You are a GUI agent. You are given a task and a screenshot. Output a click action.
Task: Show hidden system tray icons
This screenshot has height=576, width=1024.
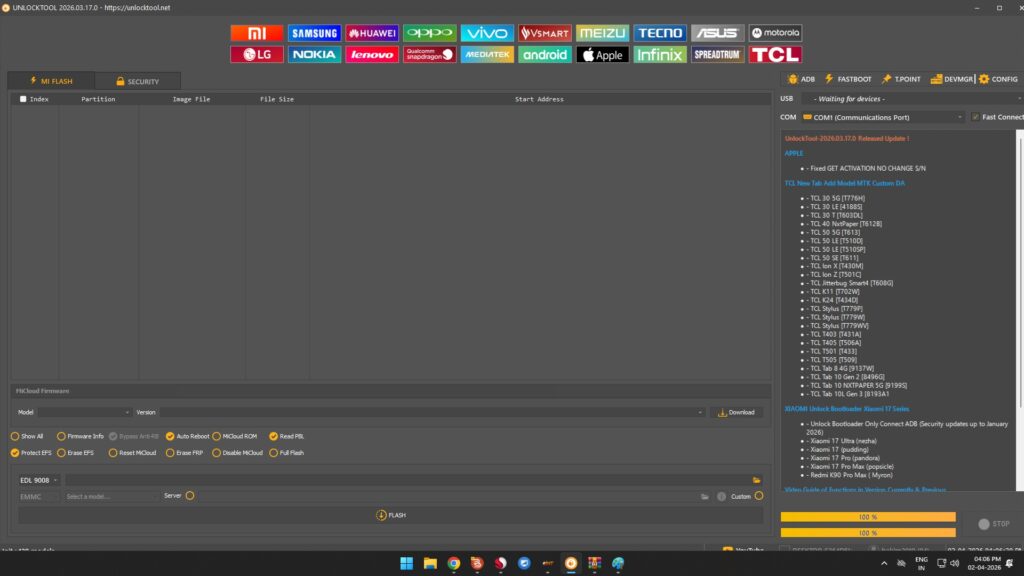[x=884, y=563]
